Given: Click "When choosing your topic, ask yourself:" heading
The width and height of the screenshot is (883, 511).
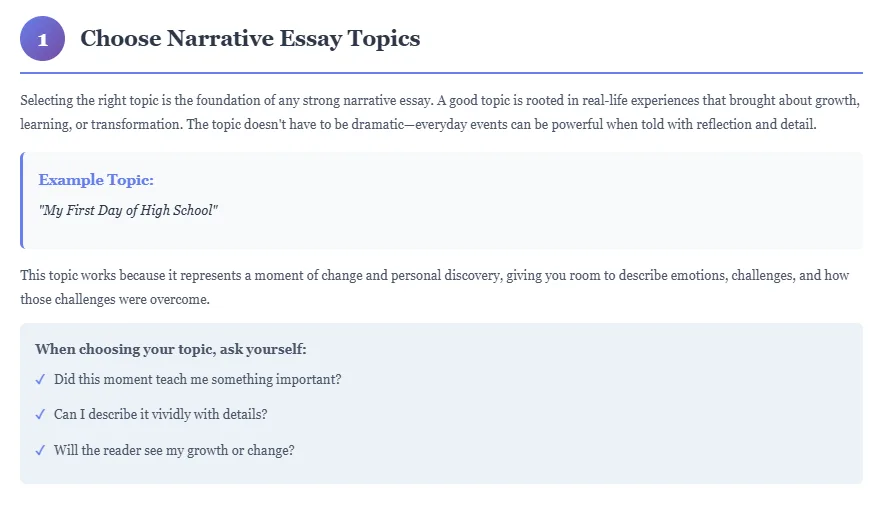Looking at the screenshot, I should point(170,349).
